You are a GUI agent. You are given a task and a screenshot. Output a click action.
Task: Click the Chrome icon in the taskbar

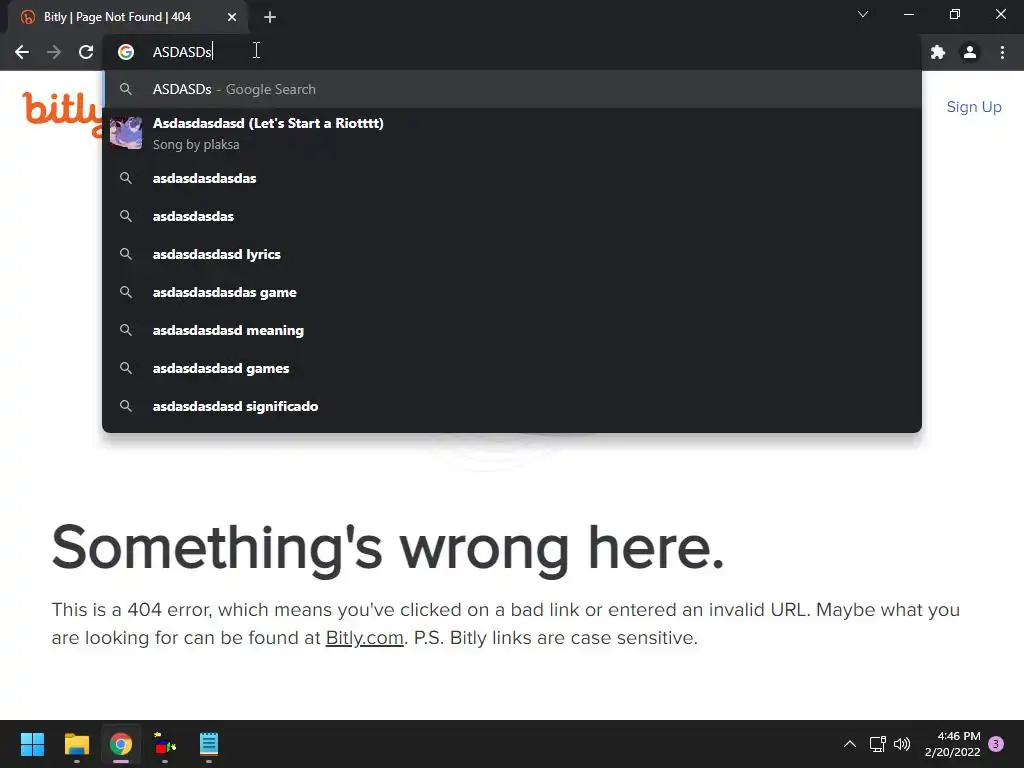click(121, 744)
